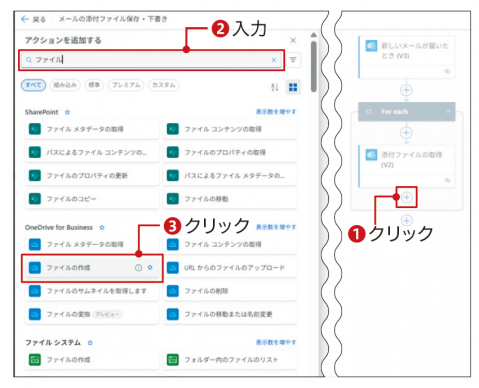Clear the search text with the X

coord(274,60)
